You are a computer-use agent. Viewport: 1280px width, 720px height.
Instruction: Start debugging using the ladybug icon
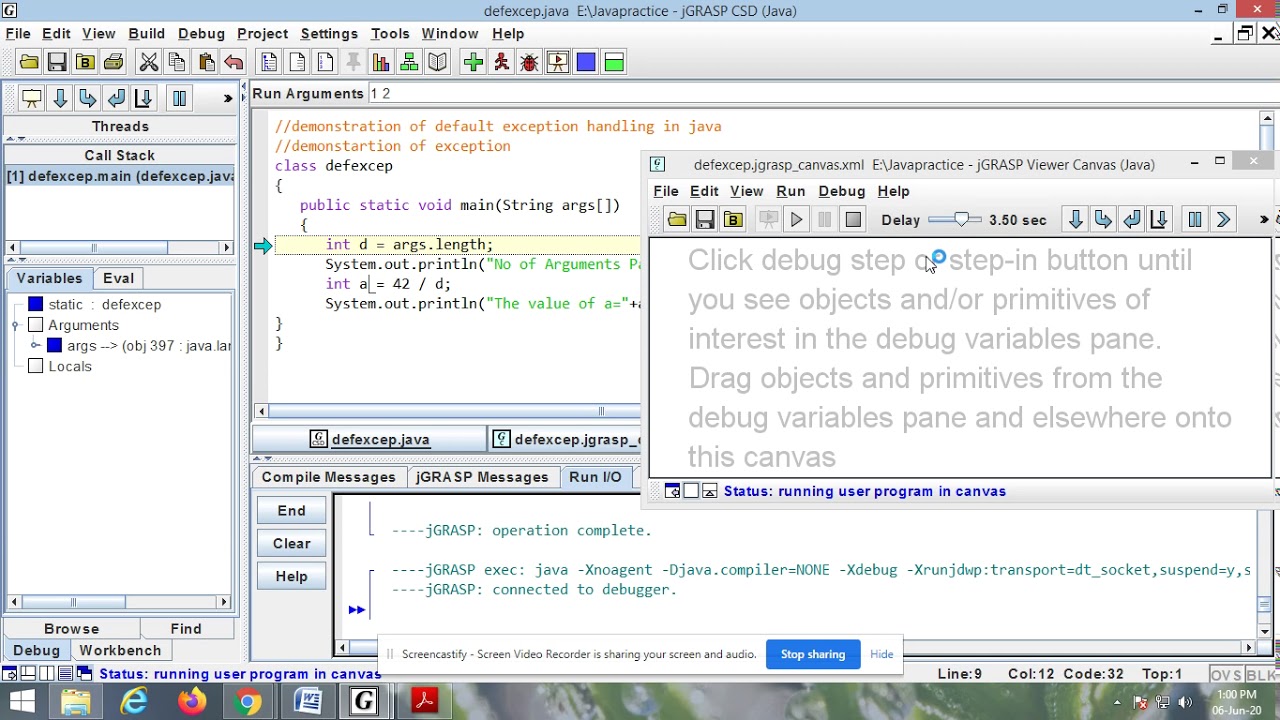[x=529, y=63]
